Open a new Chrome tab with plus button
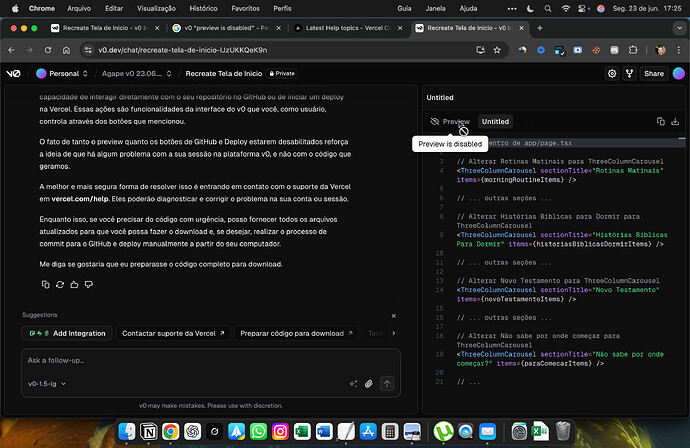The image size is (690, 448). pyautogui.click(x=540, y=28)
